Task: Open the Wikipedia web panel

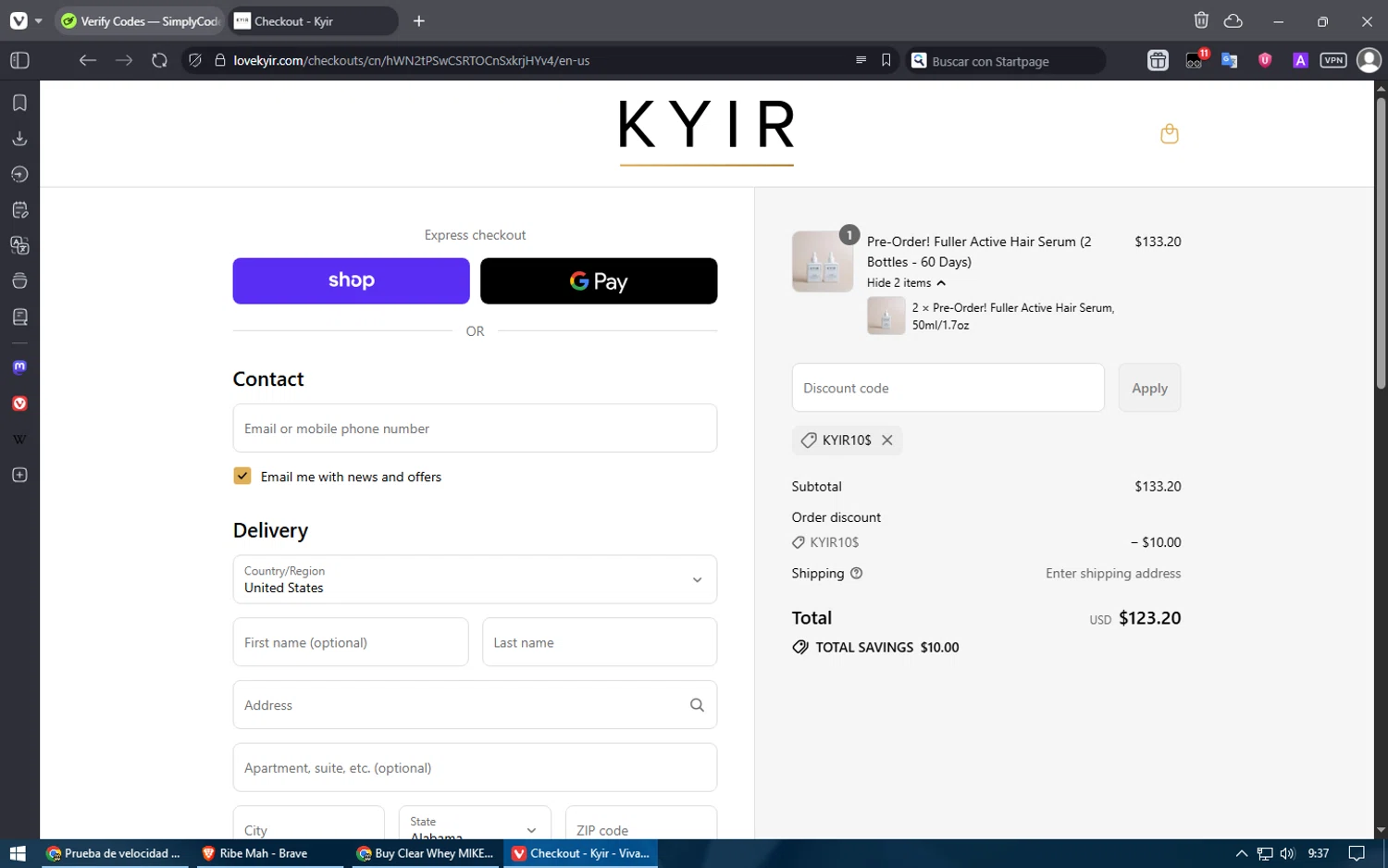Action: click(19, 440)
